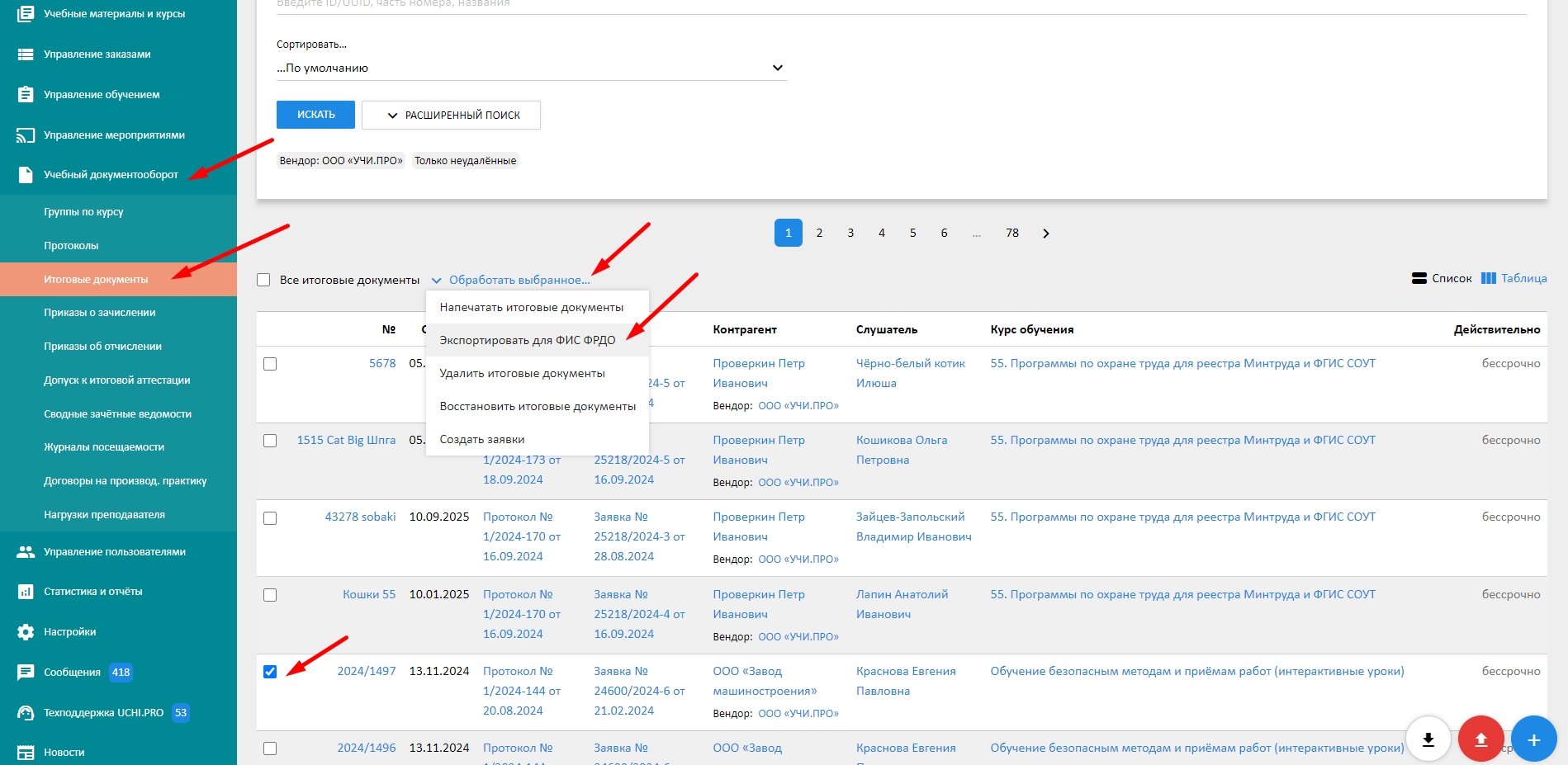Open Нагрузки преподавателя
1568x765 pixels.
(118, 515)
